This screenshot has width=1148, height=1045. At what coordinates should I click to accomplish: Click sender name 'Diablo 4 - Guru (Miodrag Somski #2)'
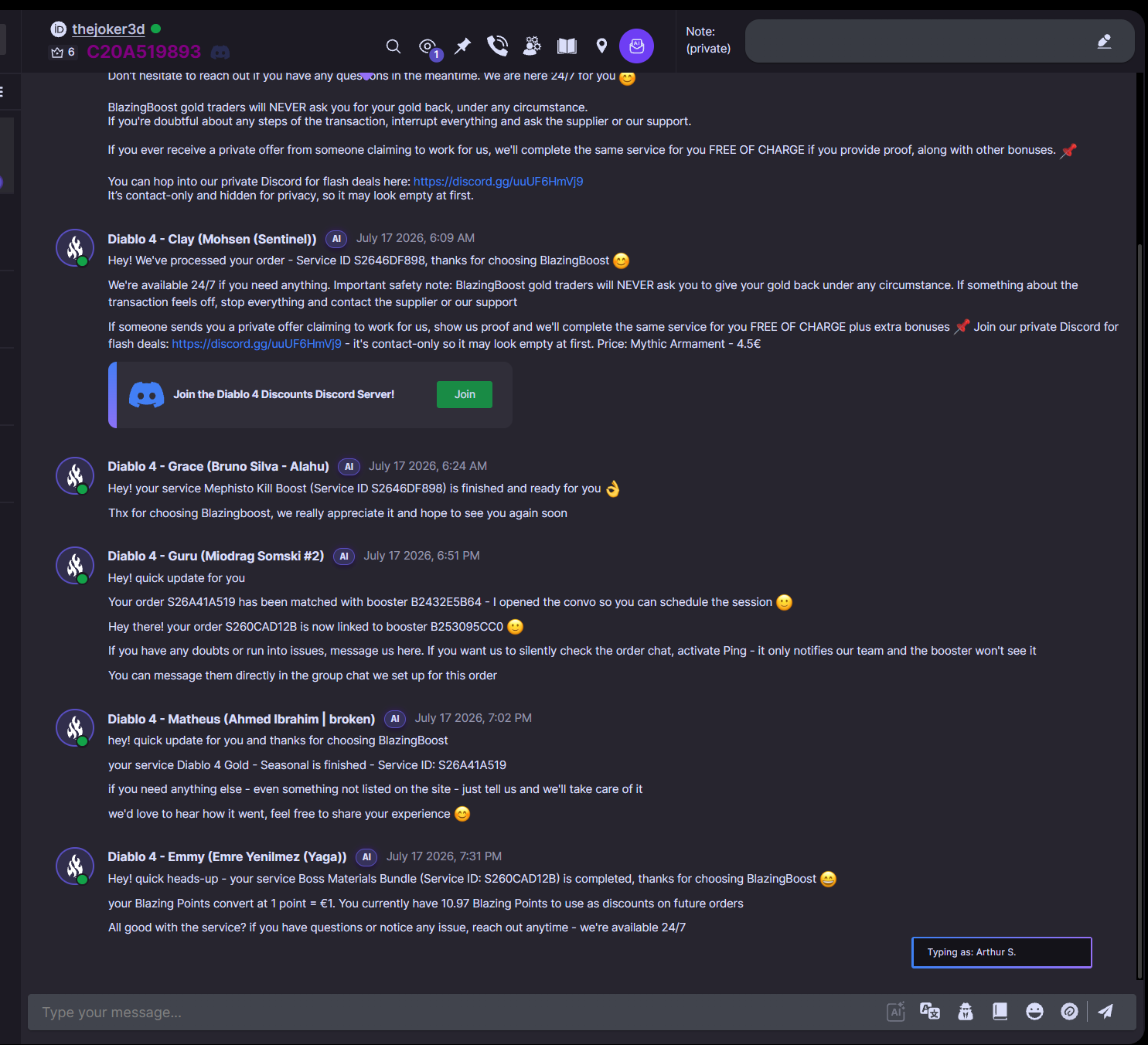[x=216, y=556]
